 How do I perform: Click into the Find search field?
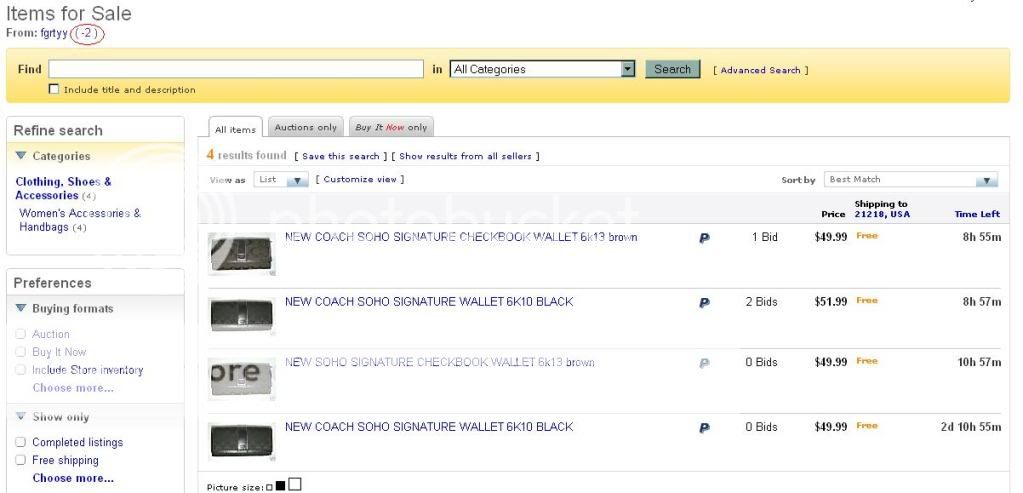click(x=236, y=69)
